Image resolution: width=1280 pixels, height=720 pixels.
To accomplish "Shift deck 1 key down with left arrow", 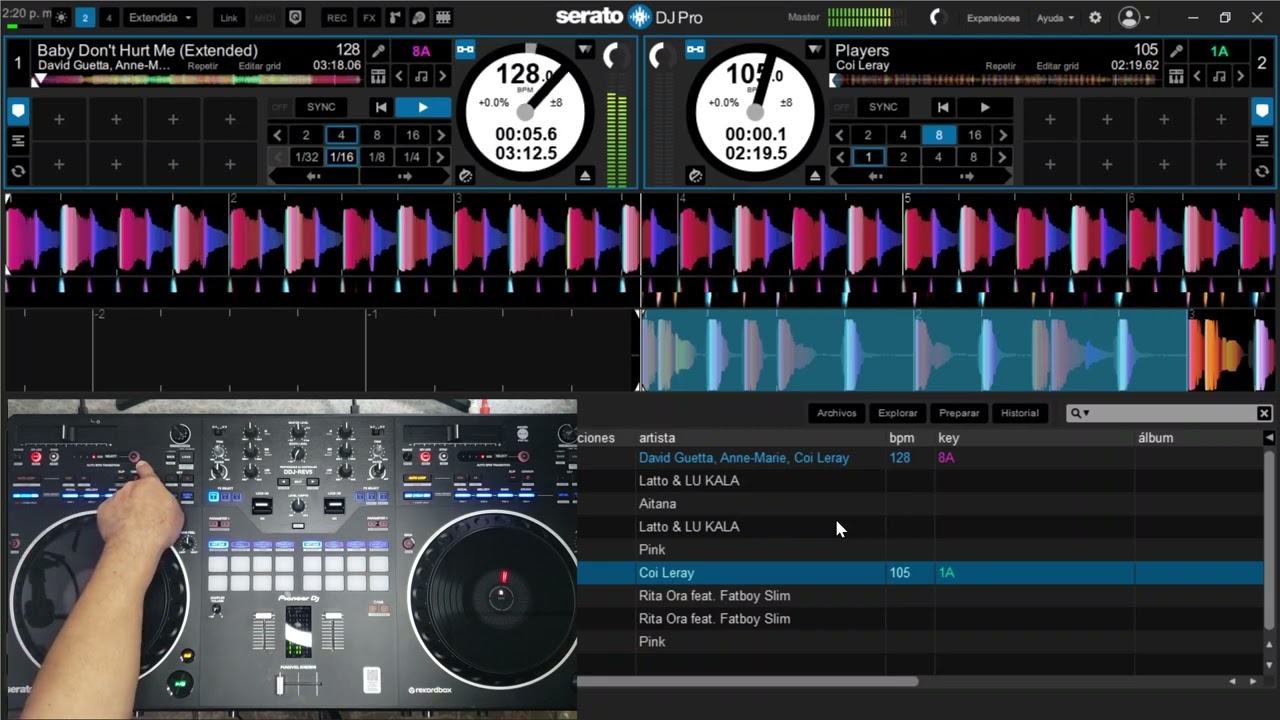I will pyautogui.click(x=399, y=76).
